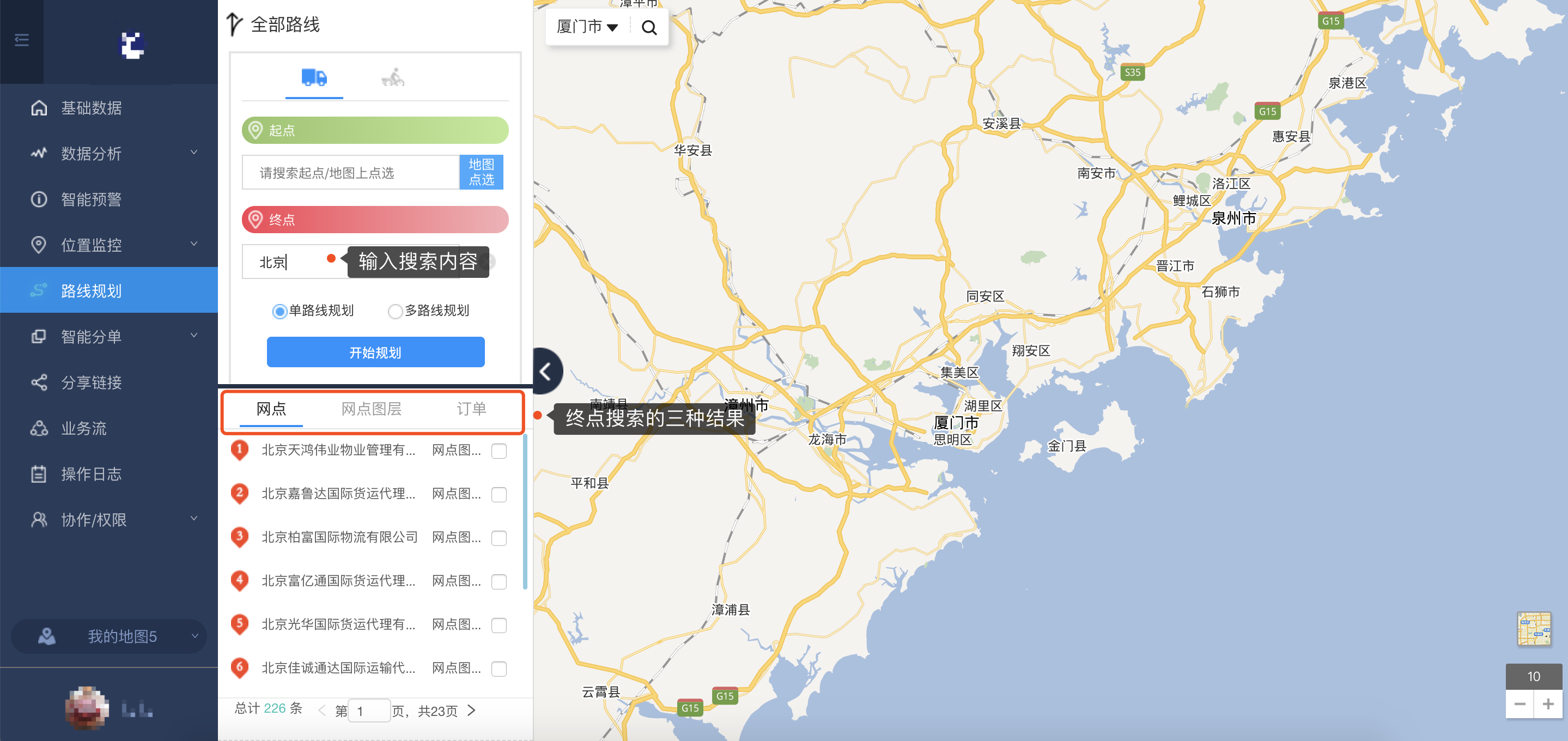
Task: Click the hamburger menu collapse icon
Action: click(22, 40)
